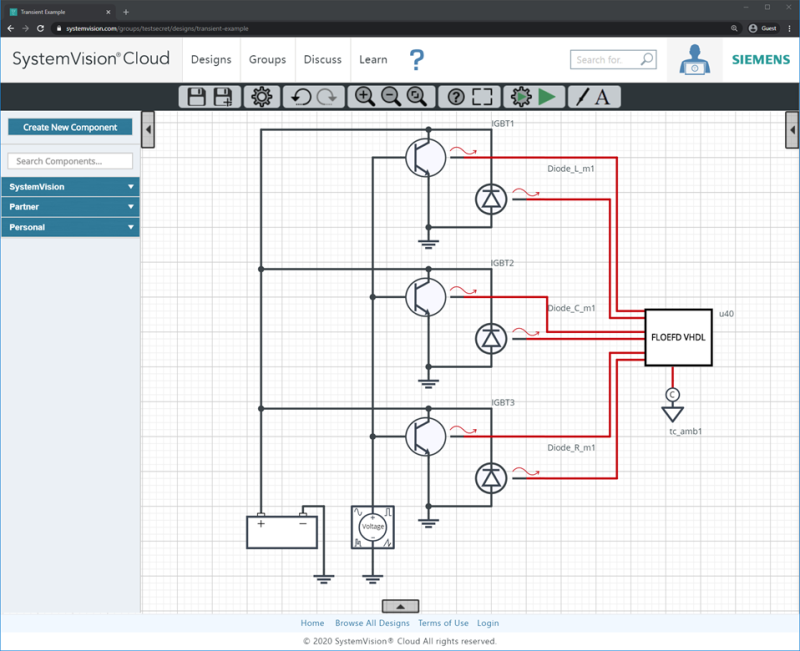This screenshot has width=800, height=651.
Task: Redo the last undone change
Action: tap(327, 97)
